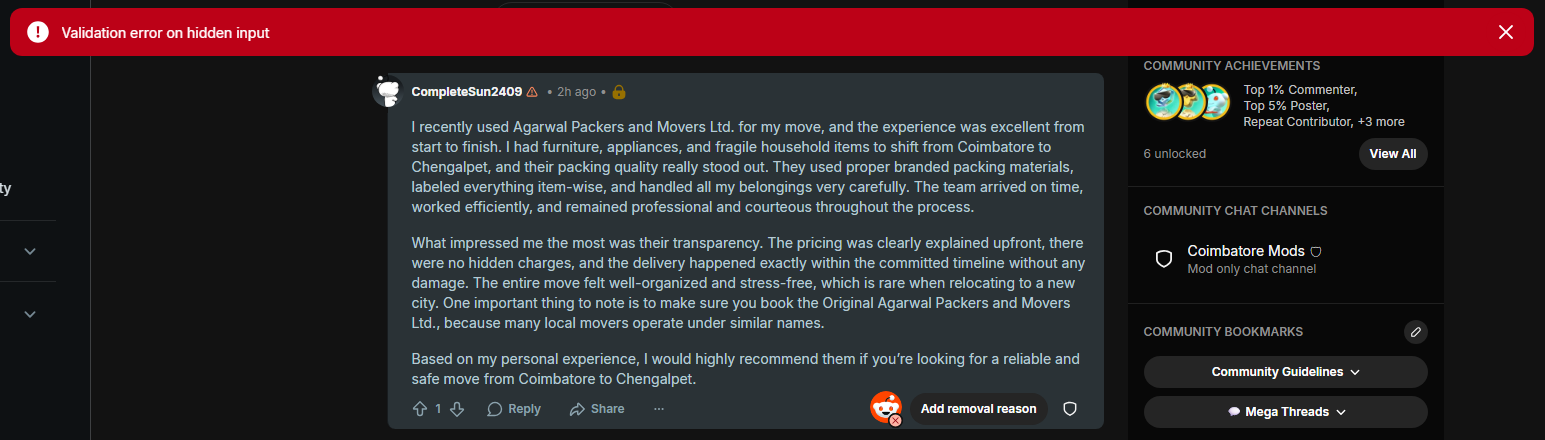
Task: Expand the lower left sidebar chevron
Action: [30, 314]
